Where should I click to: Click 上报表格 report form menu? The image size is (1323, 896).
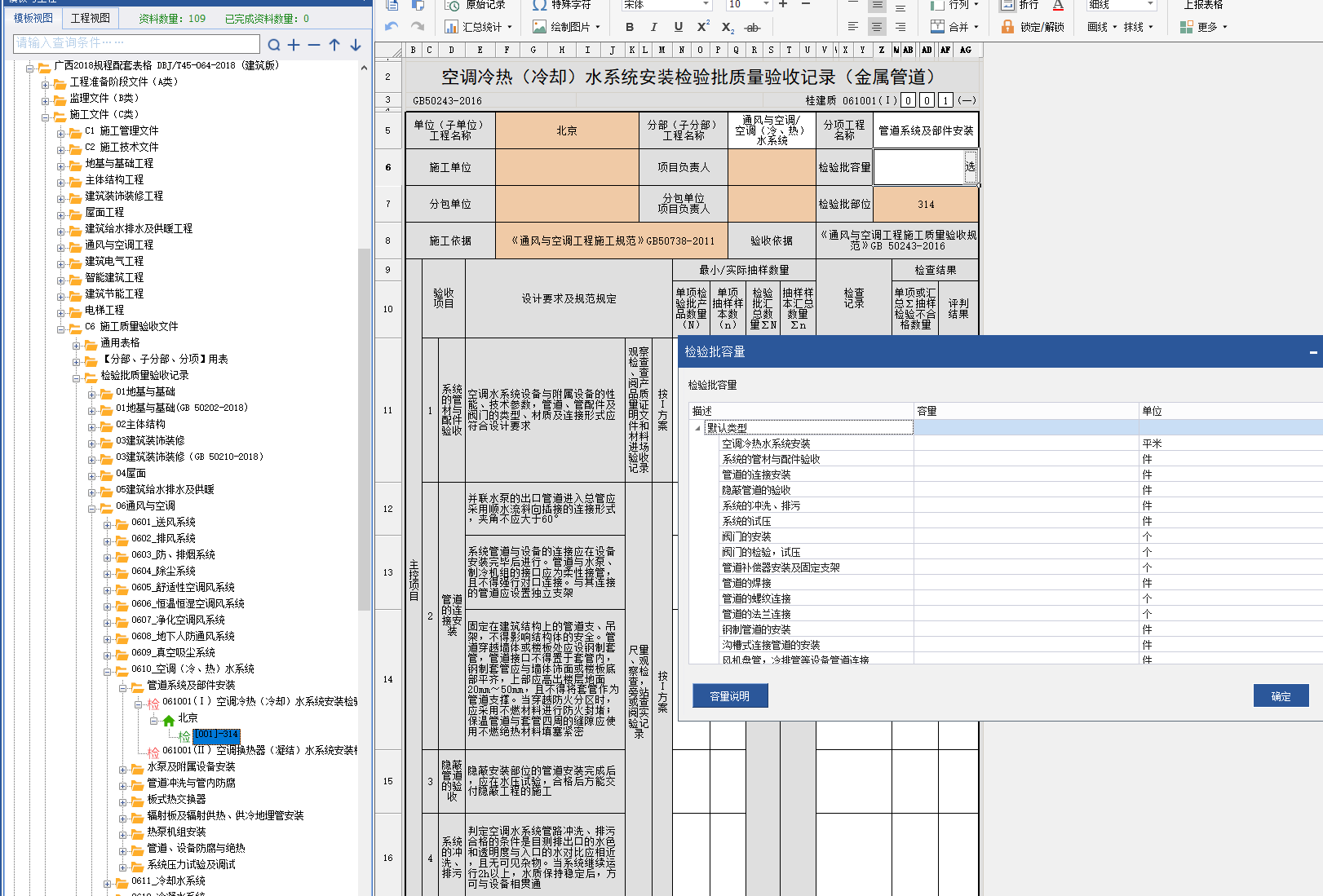[x=1204, y=5]
